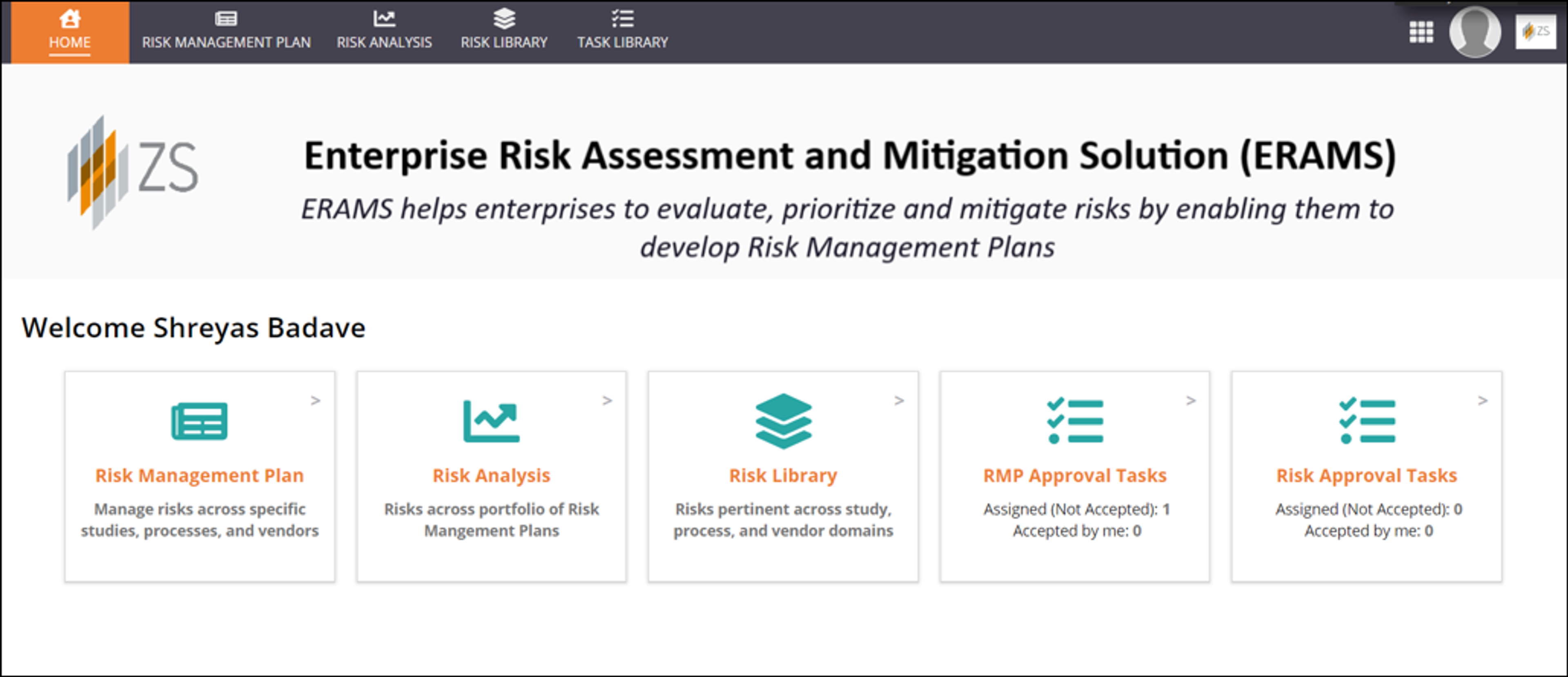Click the 'Welcome Shreyas Badave' heading
The width and height of the screenshot is (1568, 677).
[x=194, y=328]
